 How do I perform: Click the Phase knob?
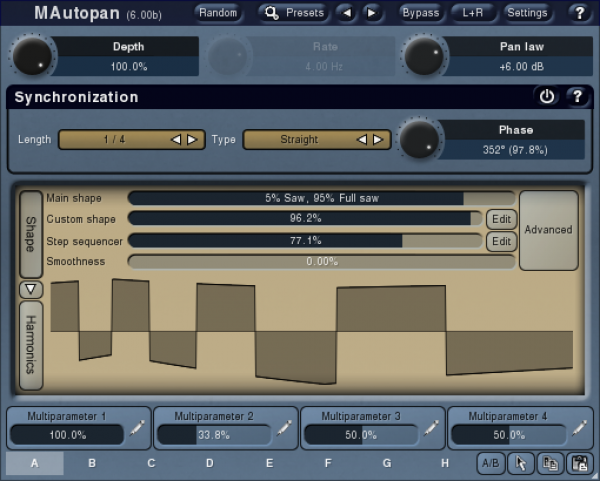coord(420,139)
